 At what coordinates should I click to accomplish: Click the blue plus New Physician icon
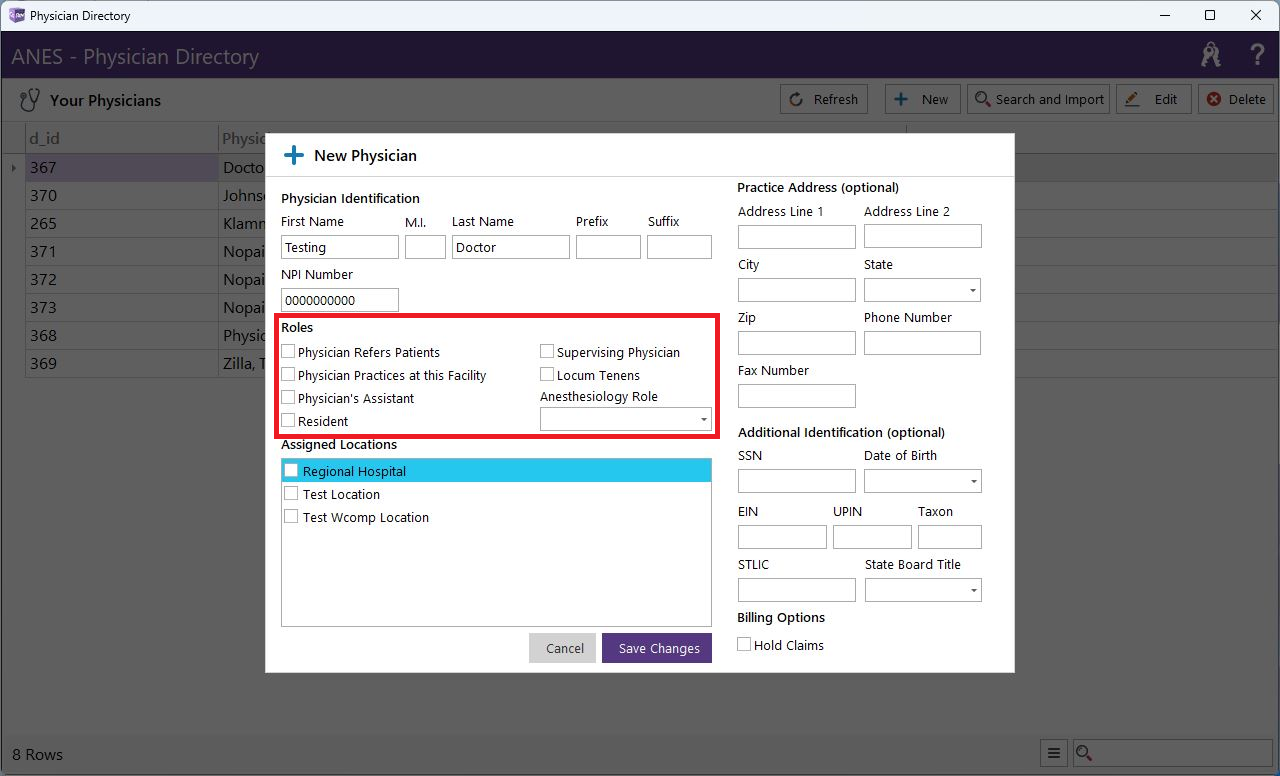pyautogui.click(x=294, y=155)
